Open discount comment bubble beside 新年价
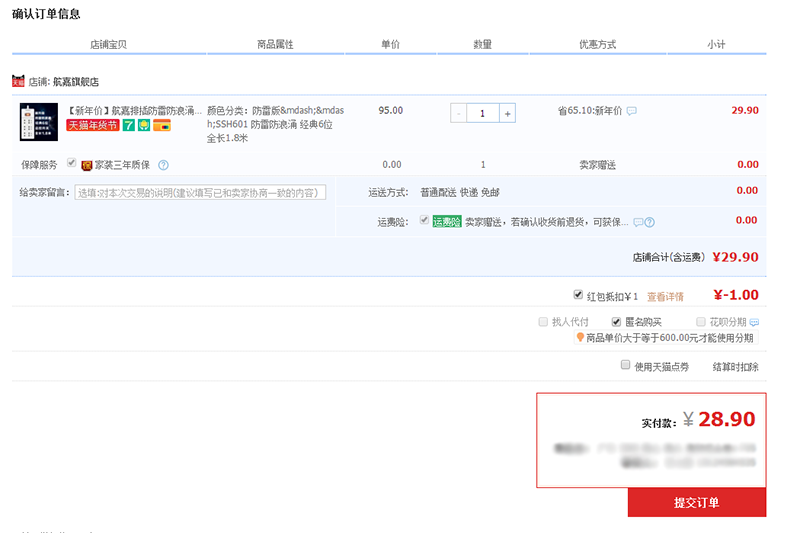800x533 pixels. pyautogui.click(x=632, y=111)
